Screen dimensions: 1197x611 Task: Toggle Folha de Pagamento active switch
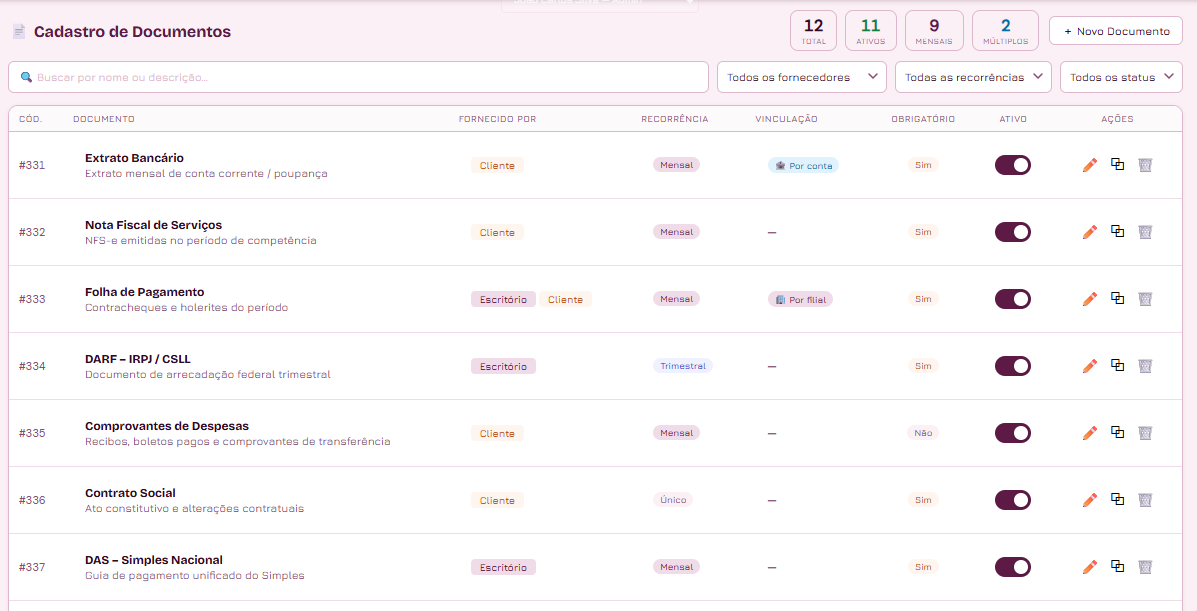[x=1012, y=299]
